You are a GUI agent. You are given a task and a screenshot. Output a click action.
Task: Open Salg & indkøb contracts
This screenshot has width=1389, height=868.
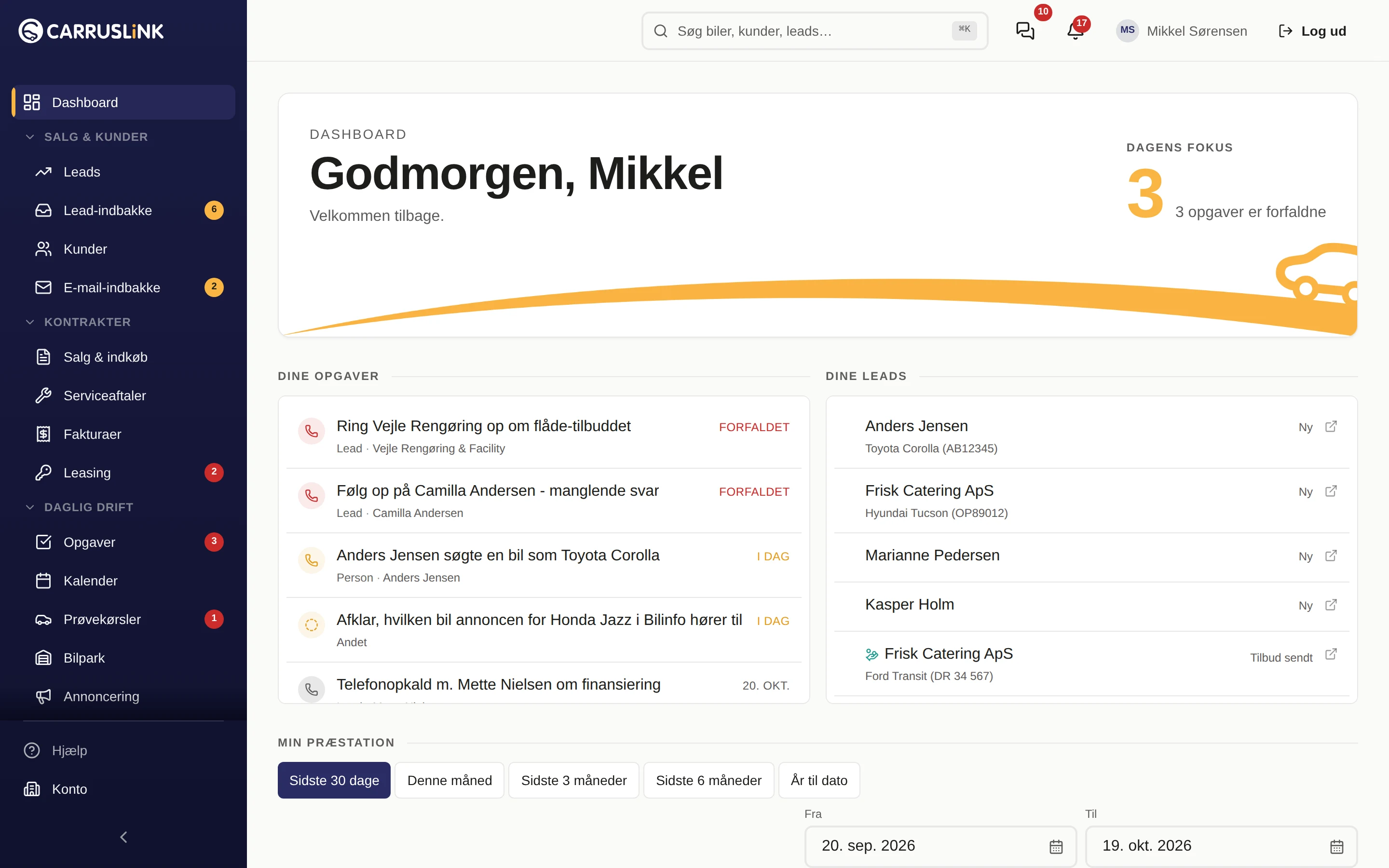(129, 357)
